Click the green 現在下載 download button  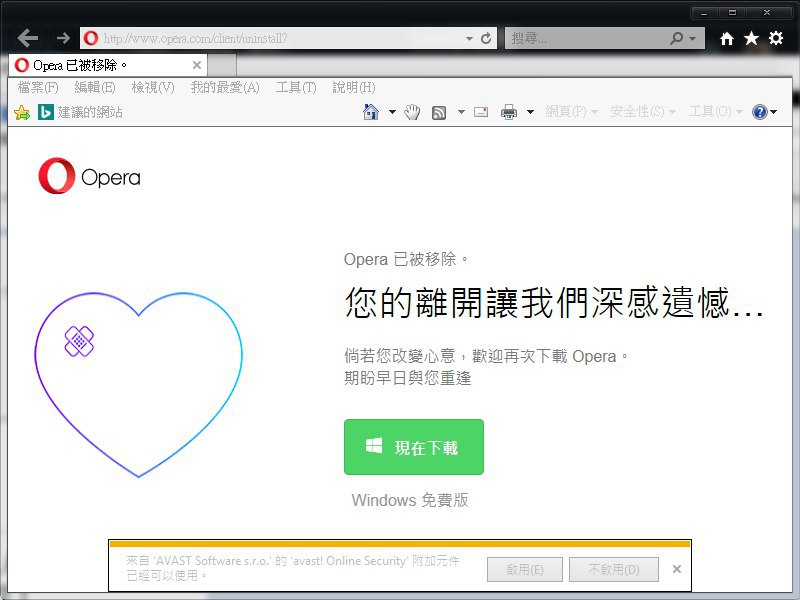414,447
